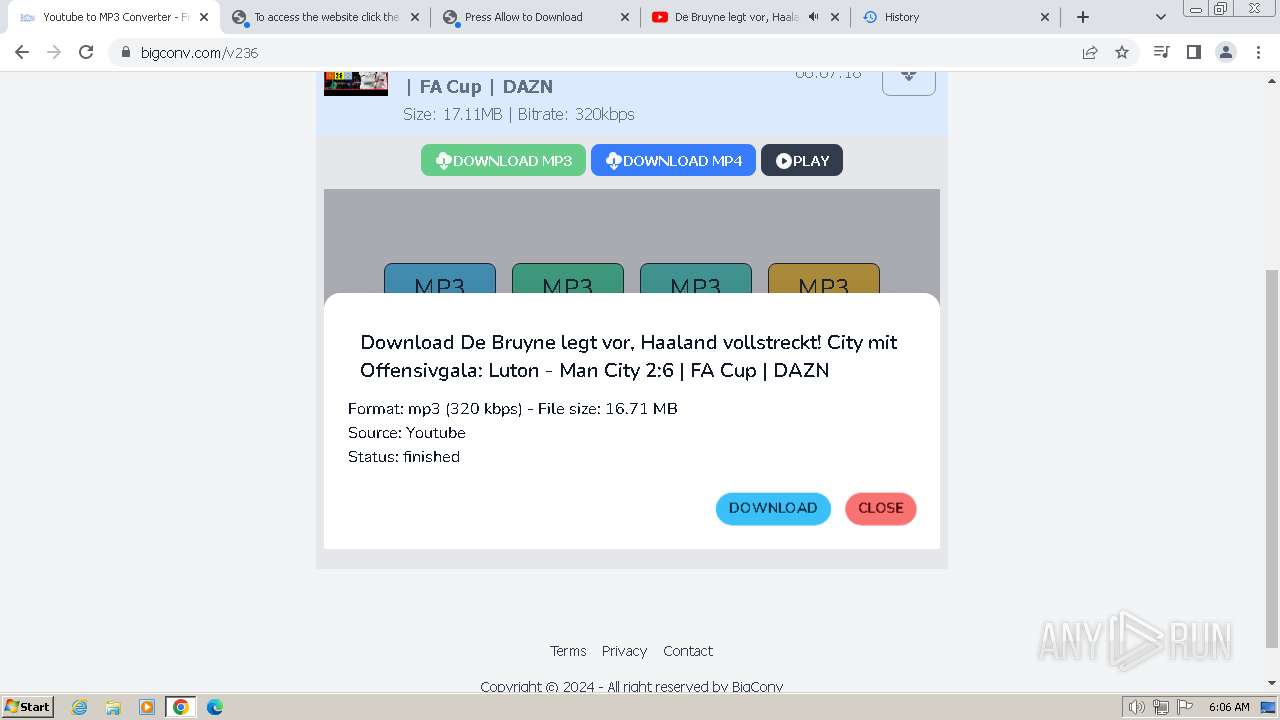Close the 'To access the website' tab

(x=415, y=17)
